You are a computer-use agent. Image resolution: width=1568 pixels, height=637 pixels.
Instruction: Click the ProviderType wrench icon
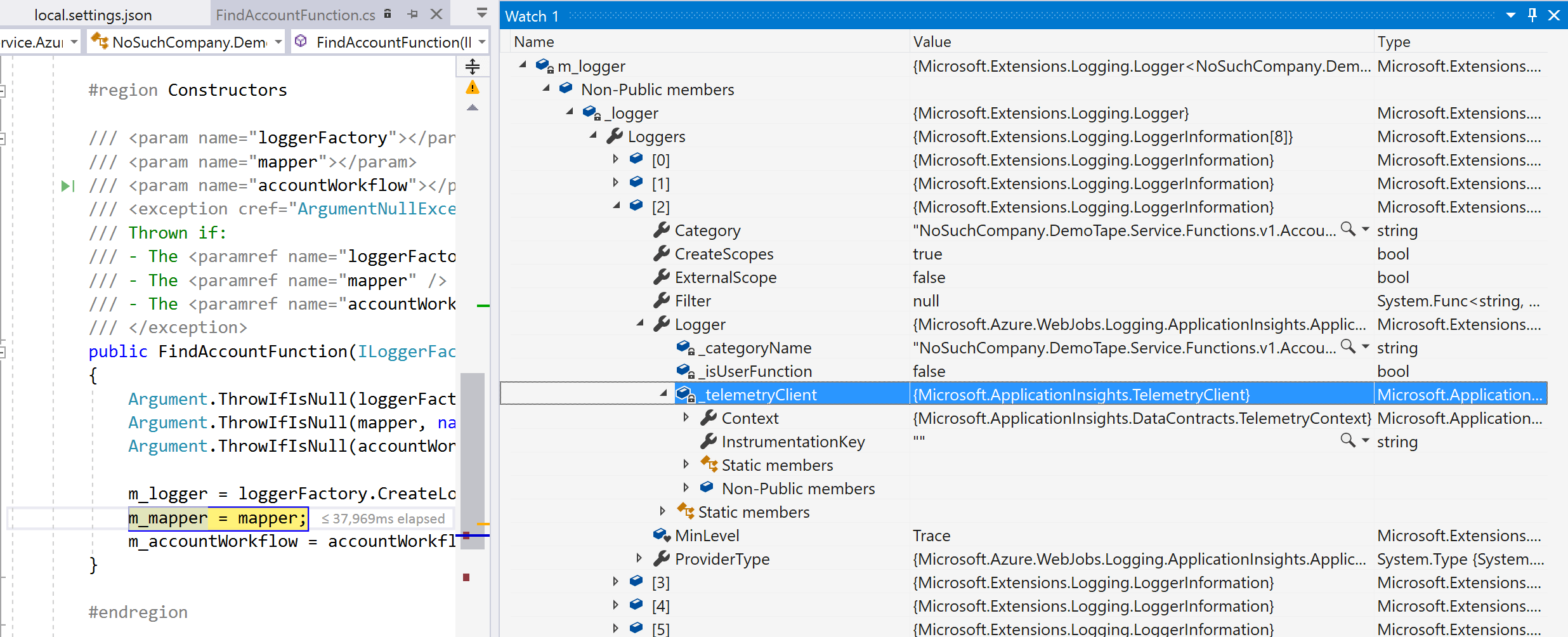click(661, 558)
